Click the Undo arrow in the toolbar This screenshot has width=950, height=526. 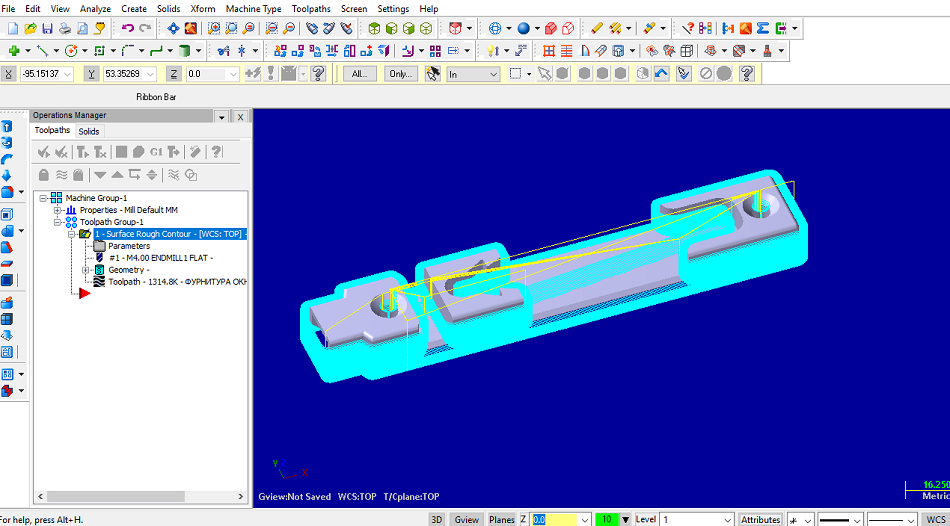[x=127, y=28]
